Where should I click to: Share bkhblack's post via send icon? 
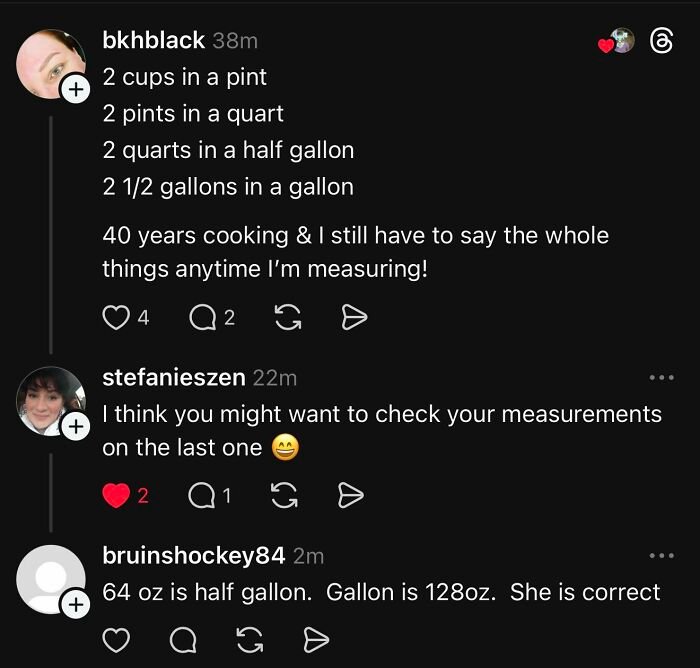355,317
